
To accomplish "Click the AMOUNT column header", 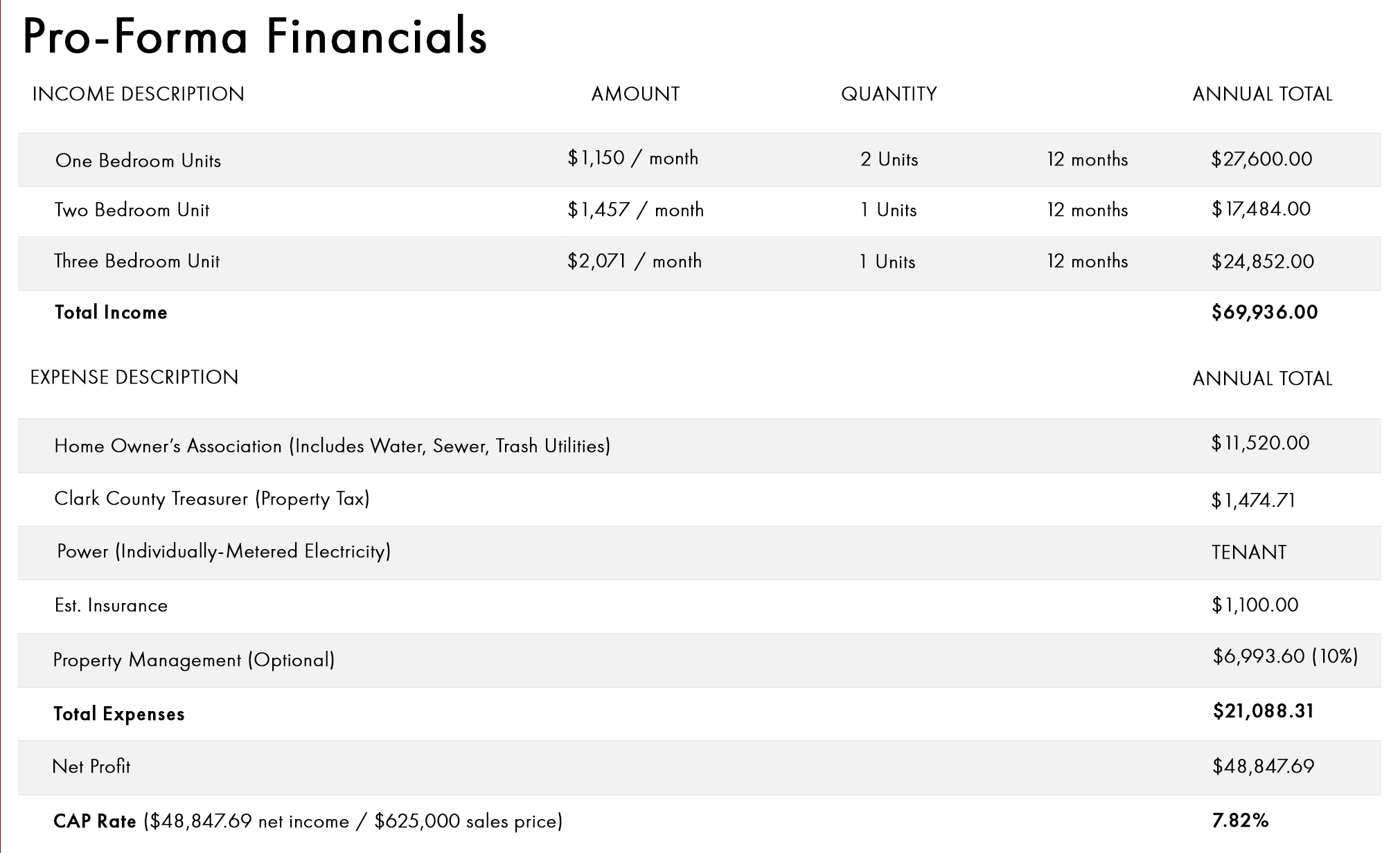I will coord(635,94).
